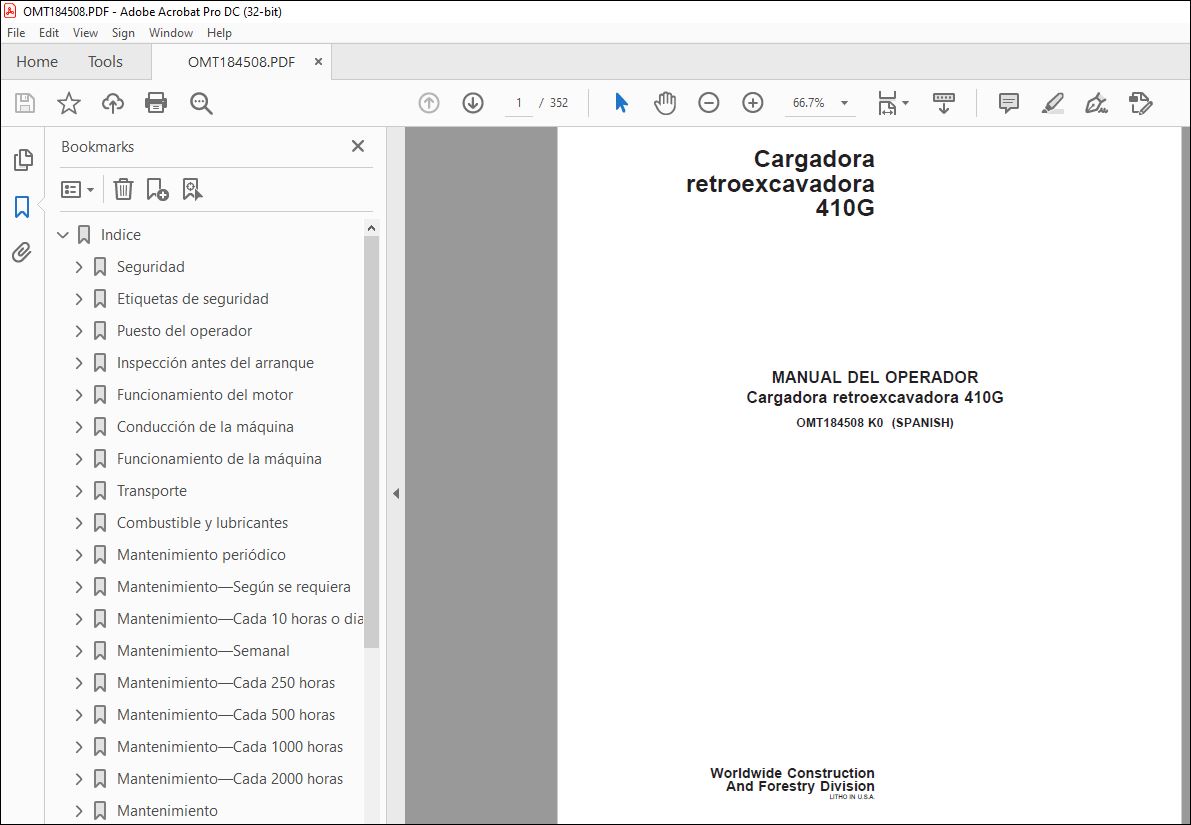The image size is (1191, 825).
Task: Open the find text magnifier icon
Action: (201, 103)
